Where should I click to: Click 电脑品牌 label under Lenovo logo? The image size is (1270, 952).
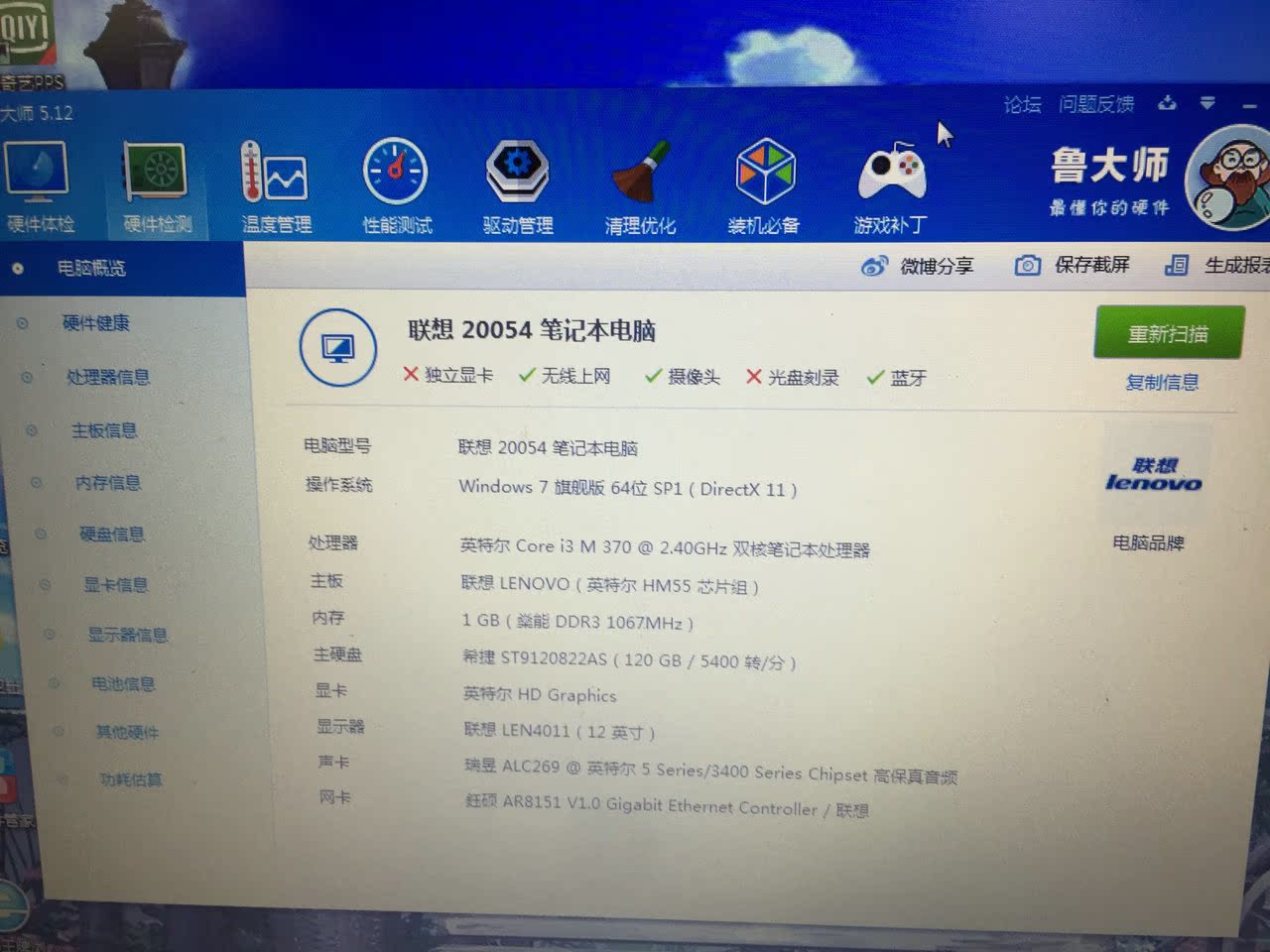(x=1148, y=542)
